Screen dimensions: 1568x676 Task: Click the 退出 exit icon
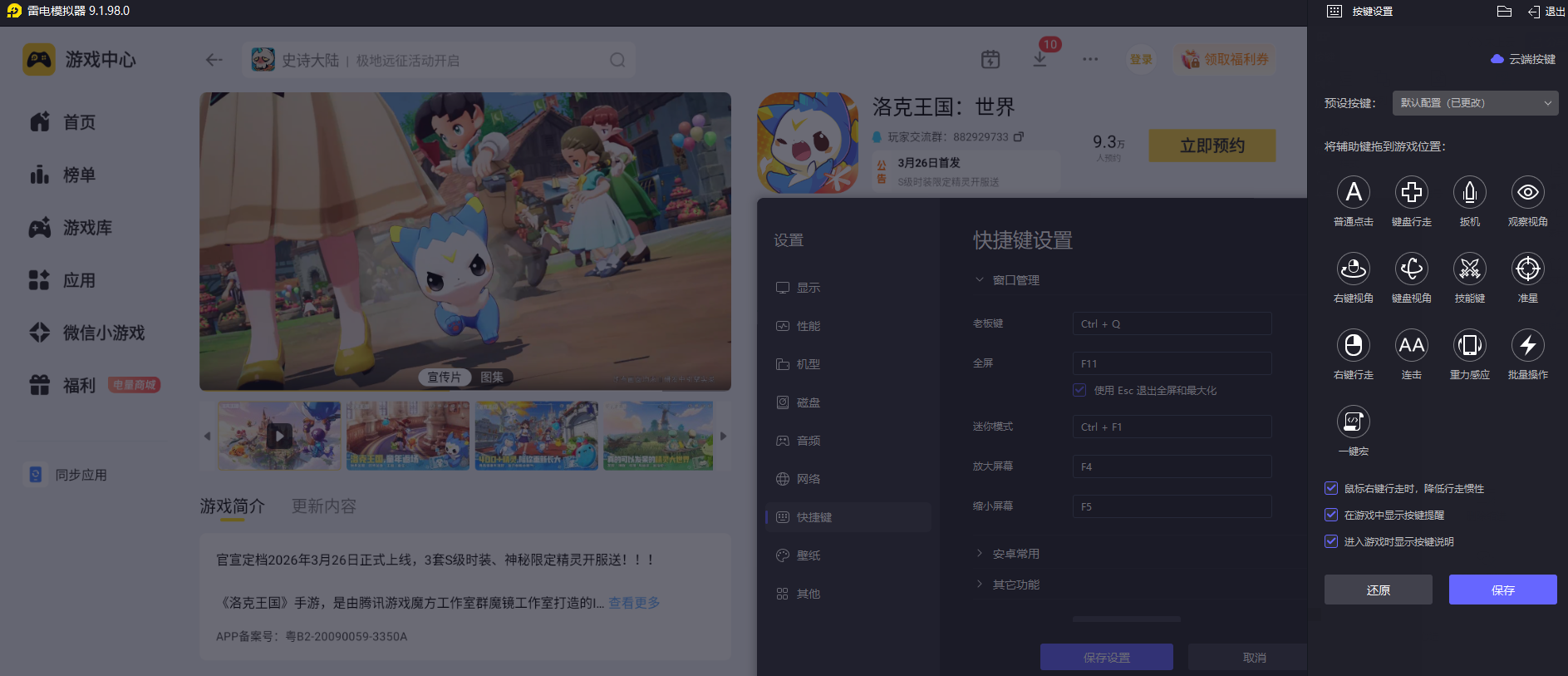[x=1546, y=12]
